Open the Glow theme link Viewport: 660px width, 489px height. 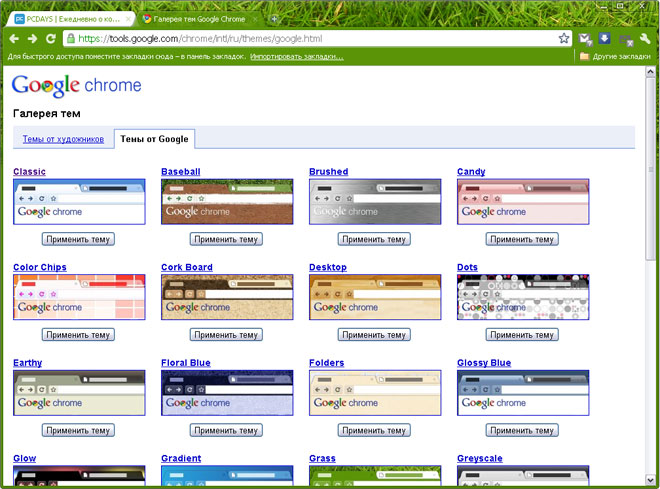[24, 458]
